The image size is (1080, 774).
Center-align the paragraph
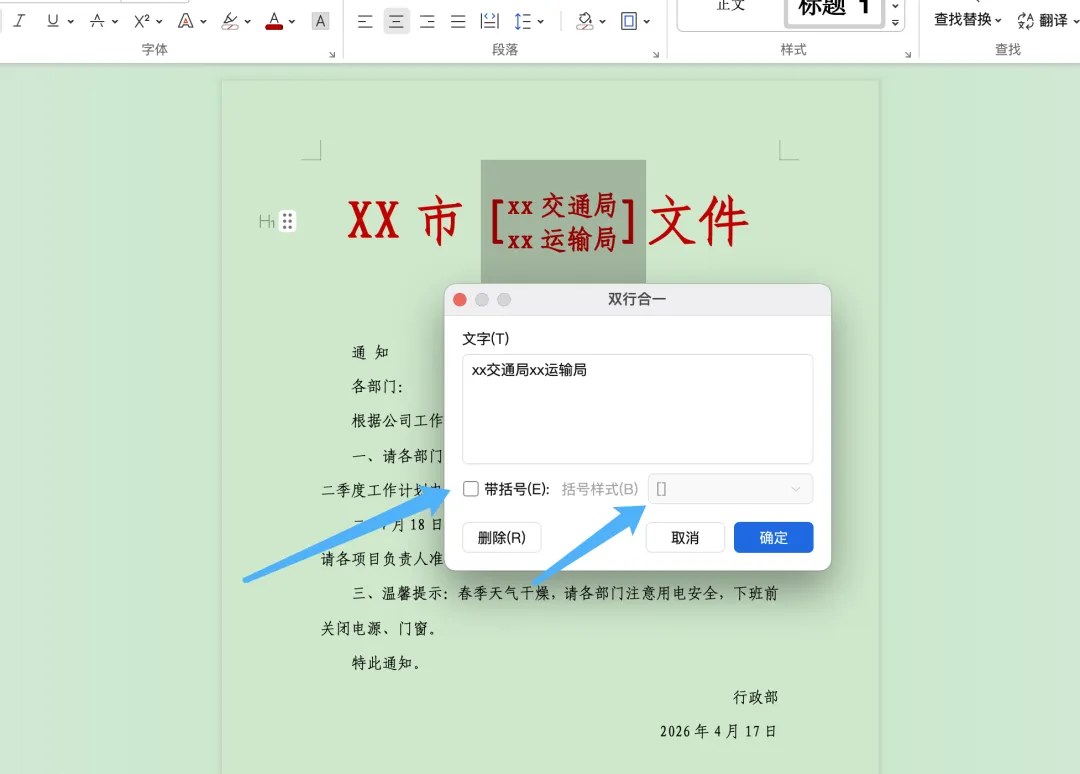pyautogui.click(x=396, y=21)
